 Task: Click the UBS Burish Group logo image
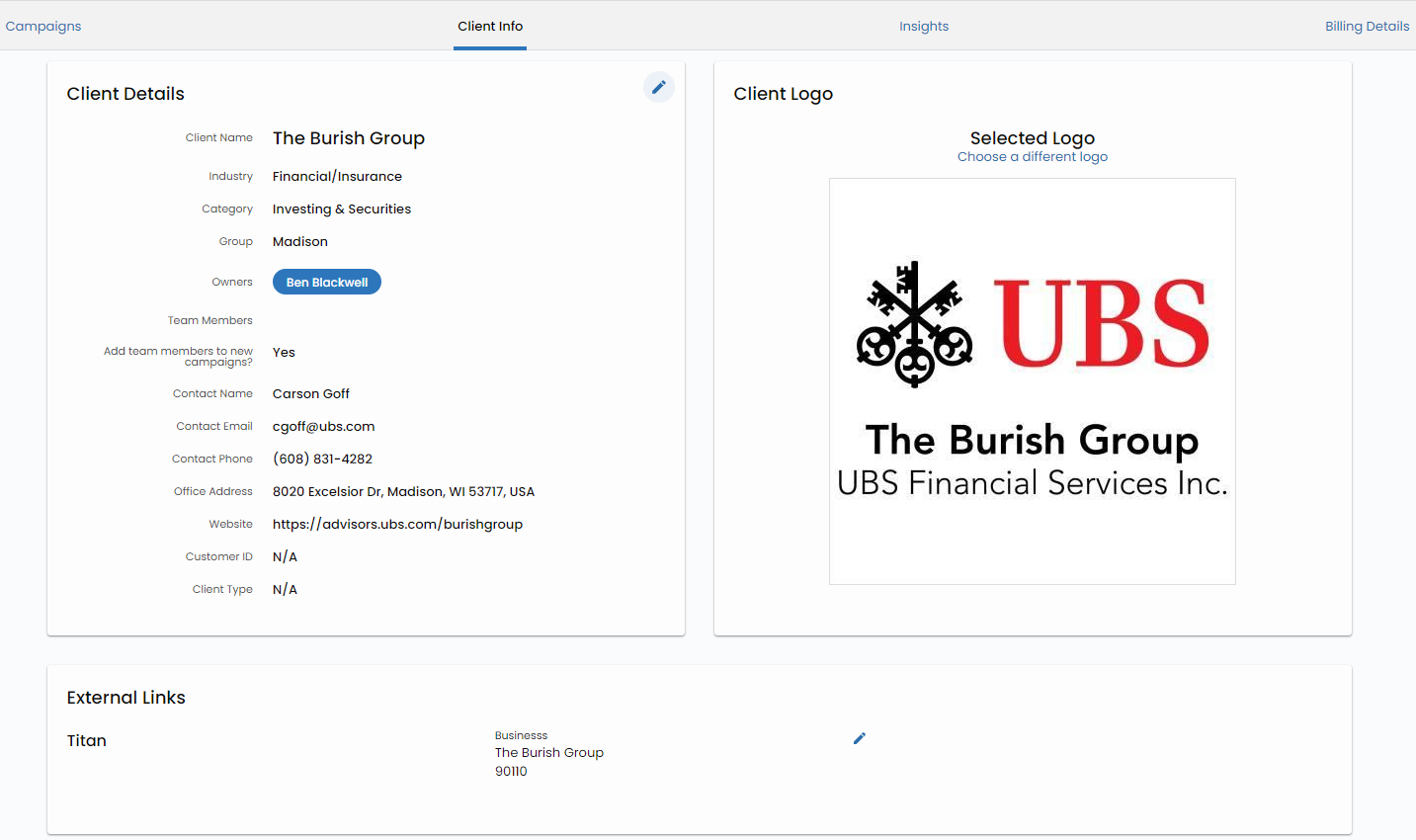(x=1032, y=380)
